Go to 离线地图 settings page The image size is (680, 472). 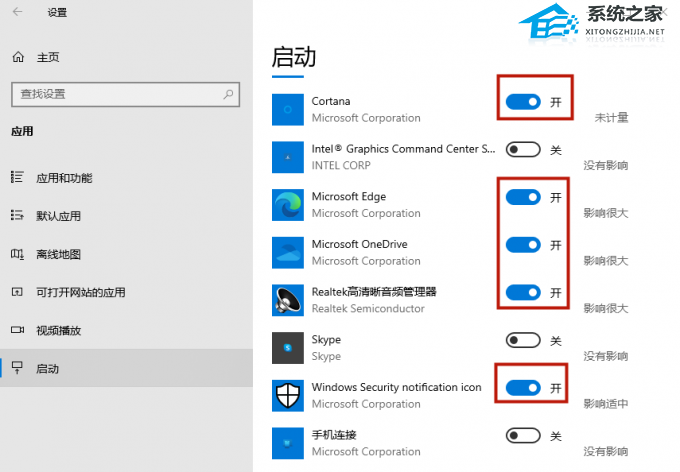pyautogui.click(x=57, y=254)
